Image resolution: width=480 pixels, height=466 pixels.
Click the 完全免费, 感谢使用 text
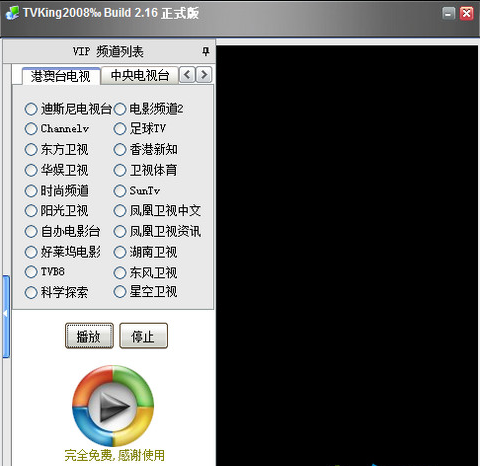tap(114, 455)
